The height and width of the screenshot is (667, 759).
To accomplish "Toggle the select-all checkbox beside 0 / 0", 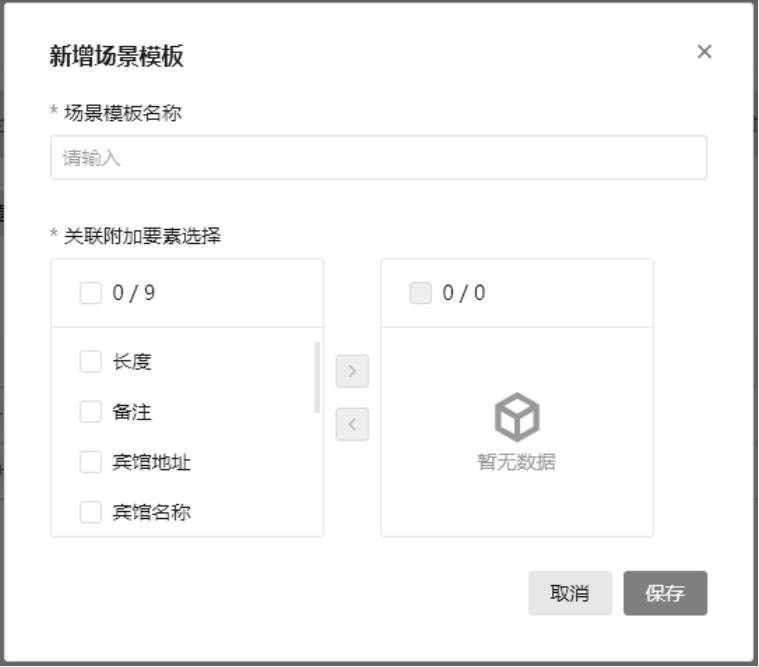I will [421, 293].
